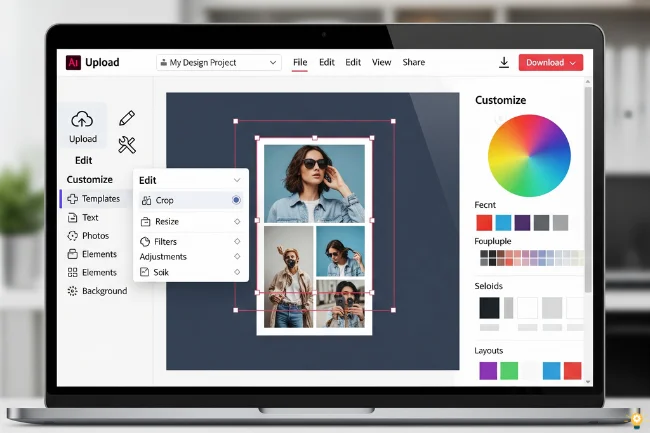Select the pencil edit tool

pyautogui.click(x=127, y=119)
